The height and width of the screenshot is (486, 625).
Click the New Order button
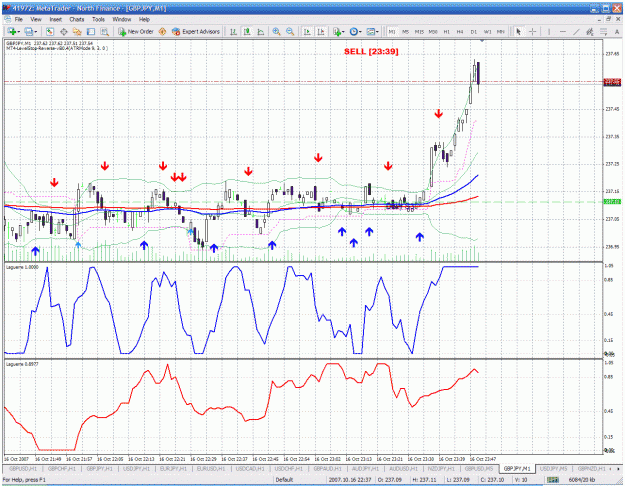136,31
